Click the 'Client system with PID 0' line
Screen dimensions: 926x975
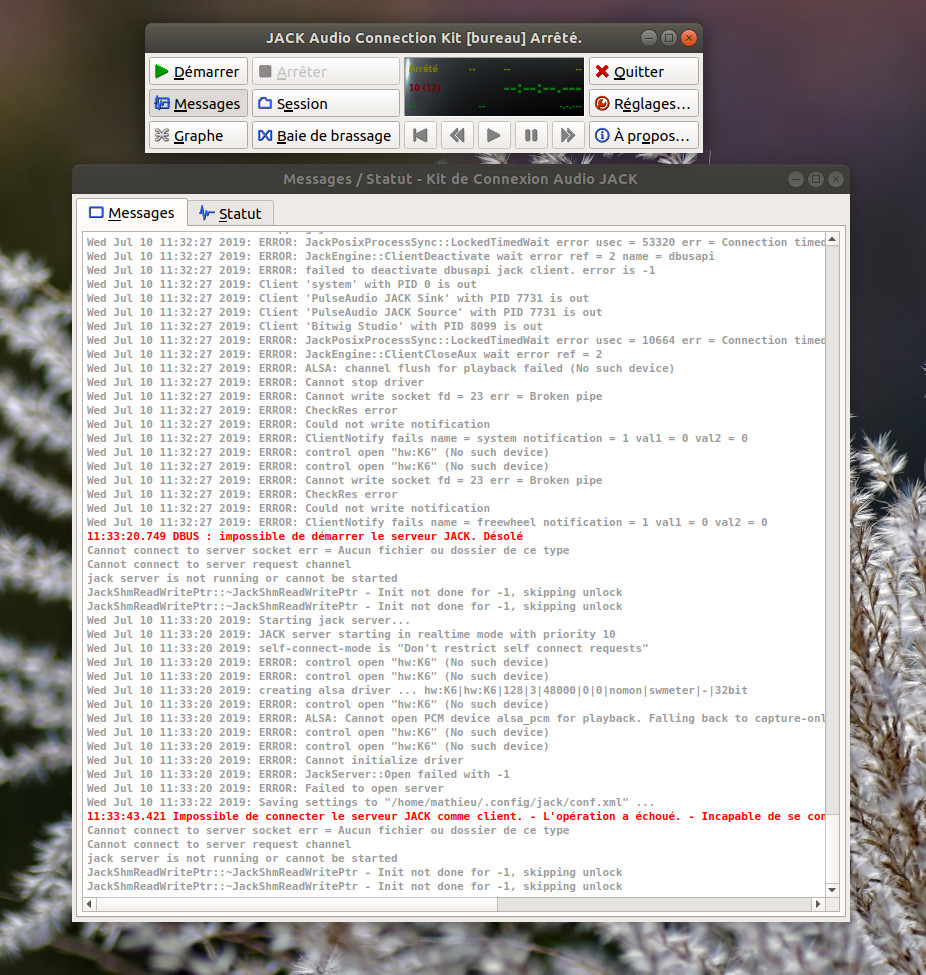point(282,284)
